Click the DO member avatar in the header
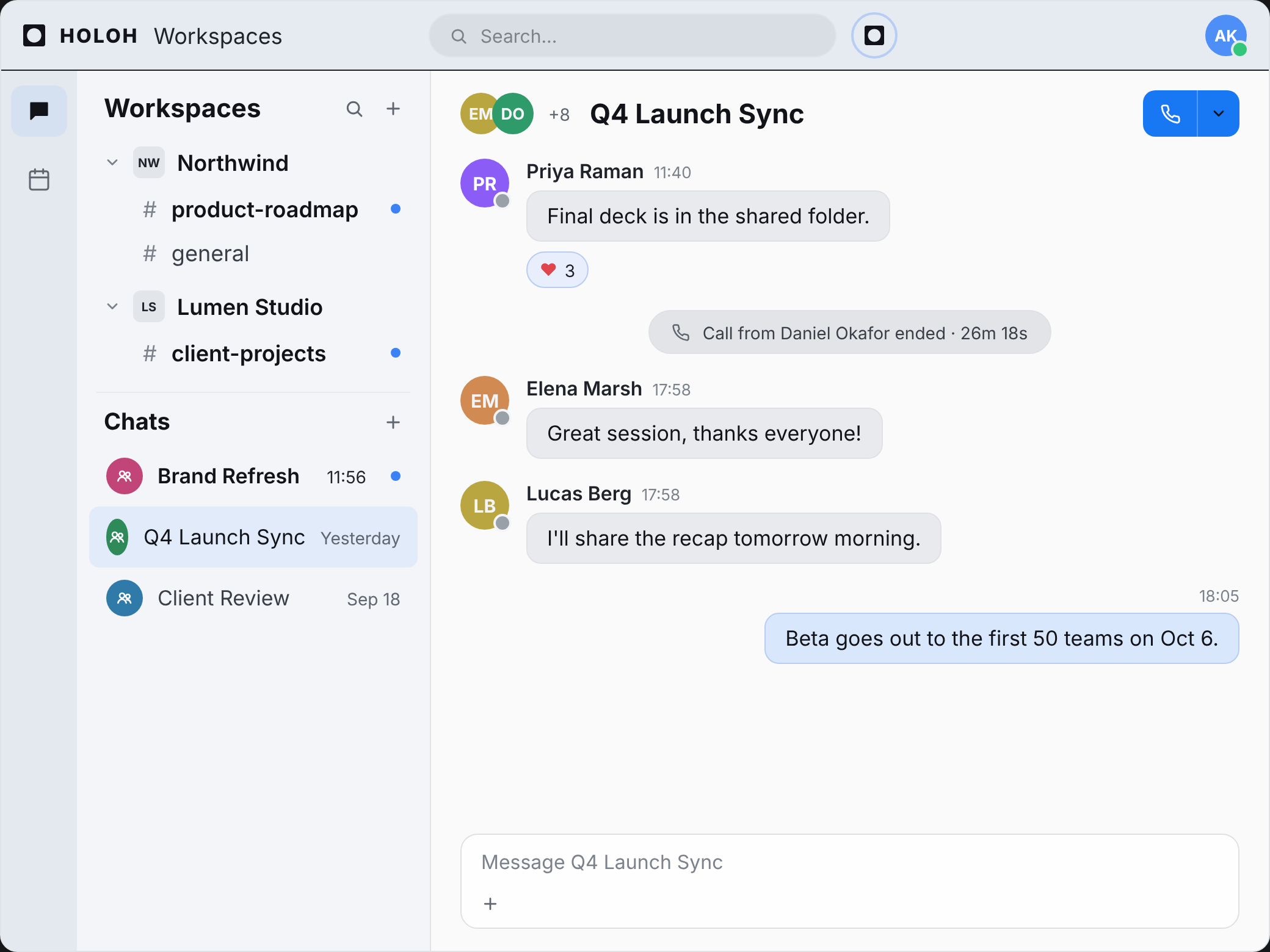 (x=513, y=114)
